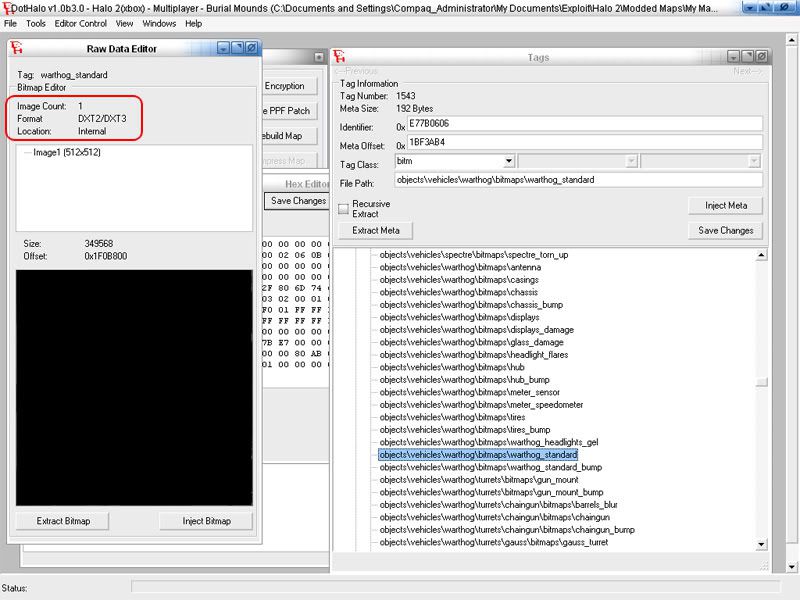Click the Extract Meta button
The height and width of the screenshot is (600, 800).
tap(376, 231)
